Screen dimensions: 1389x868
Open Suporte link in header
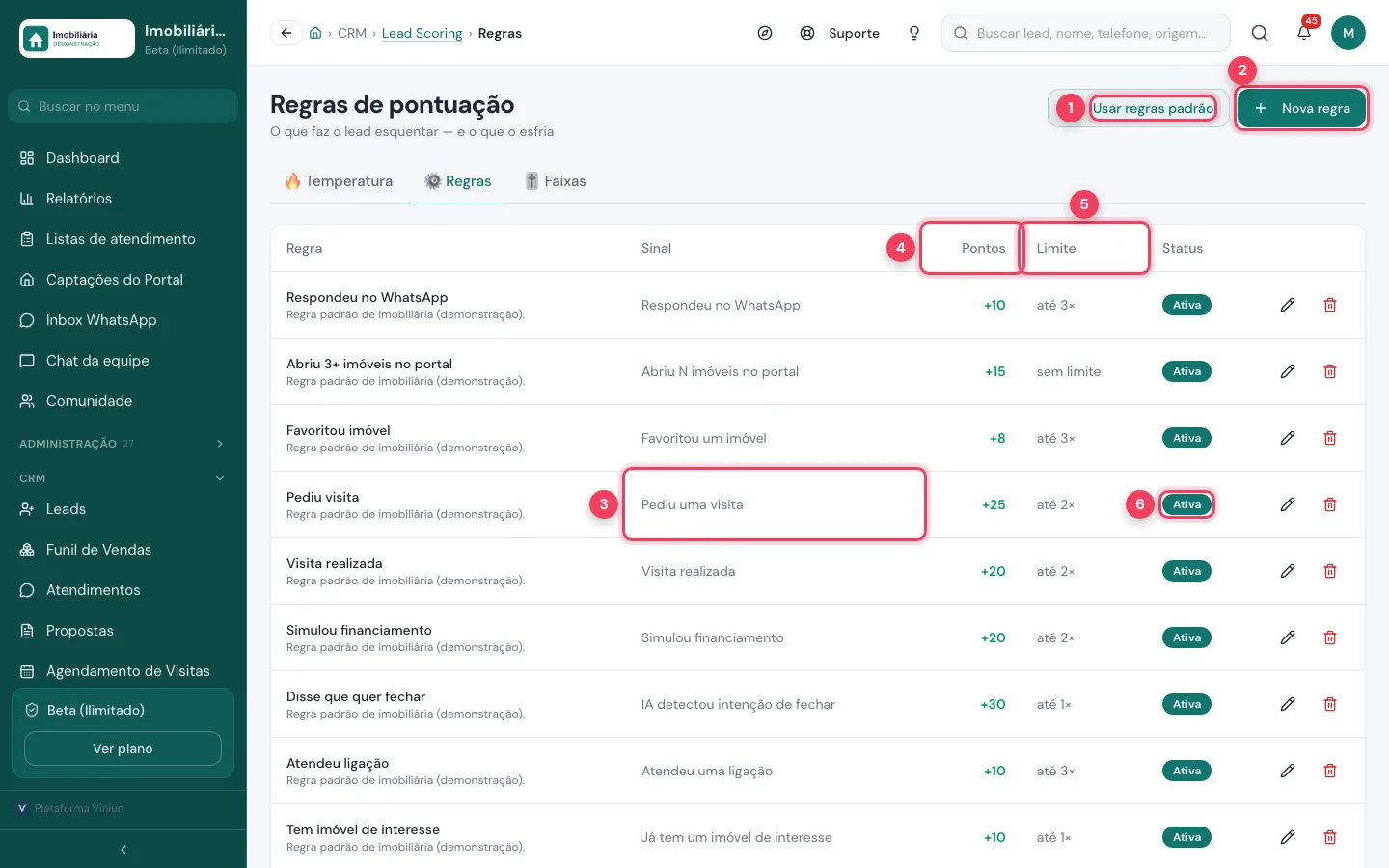[840, 33]
